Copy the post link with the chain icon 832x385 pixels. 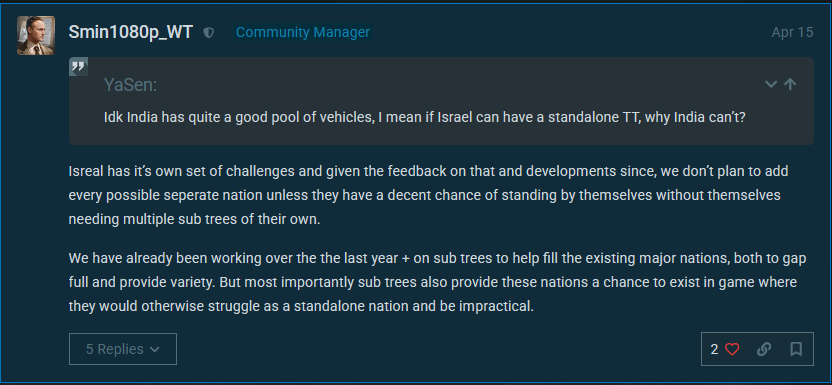(x=764, y=349)
